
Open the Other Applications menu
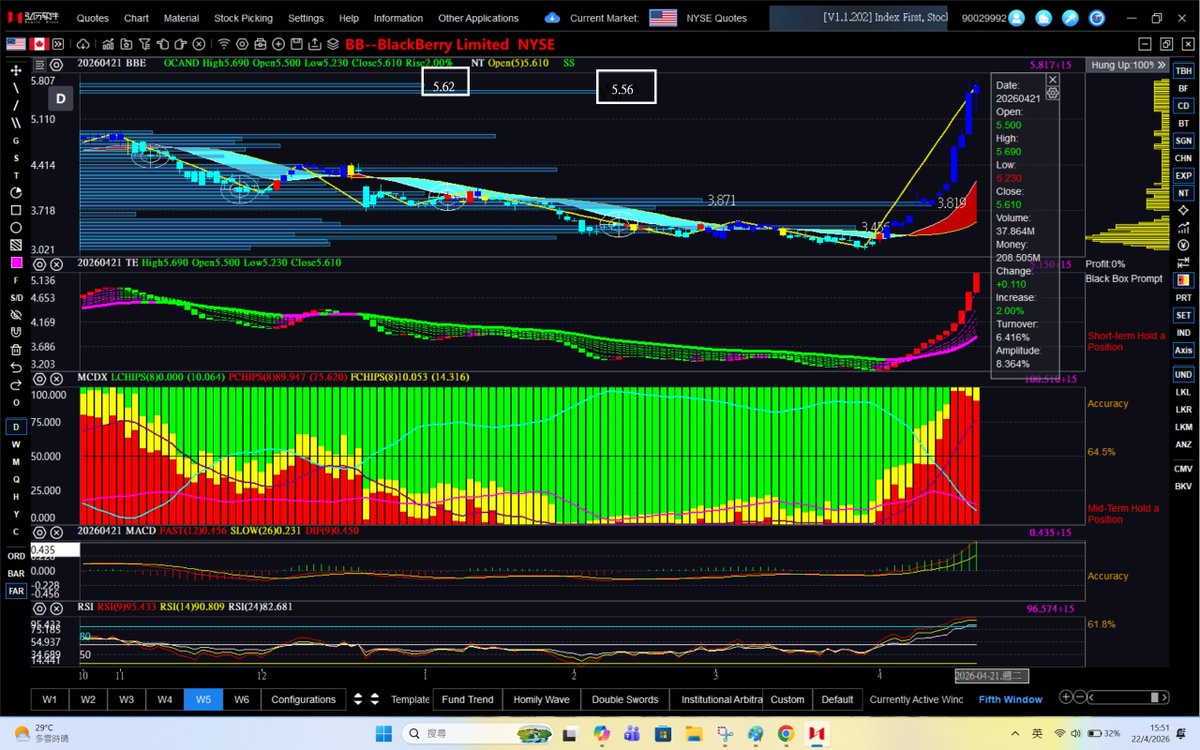pyautogui.click(x=478, y=18)
